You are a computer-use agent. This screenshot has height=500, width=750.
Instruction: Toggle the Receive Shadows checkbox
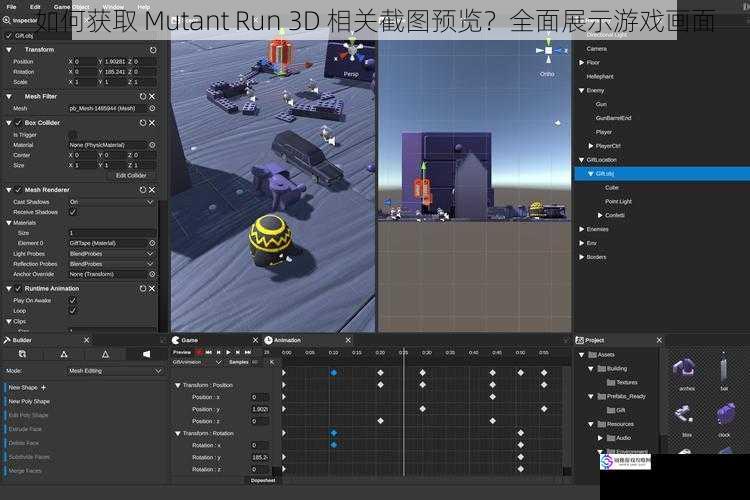coord(73,212)
